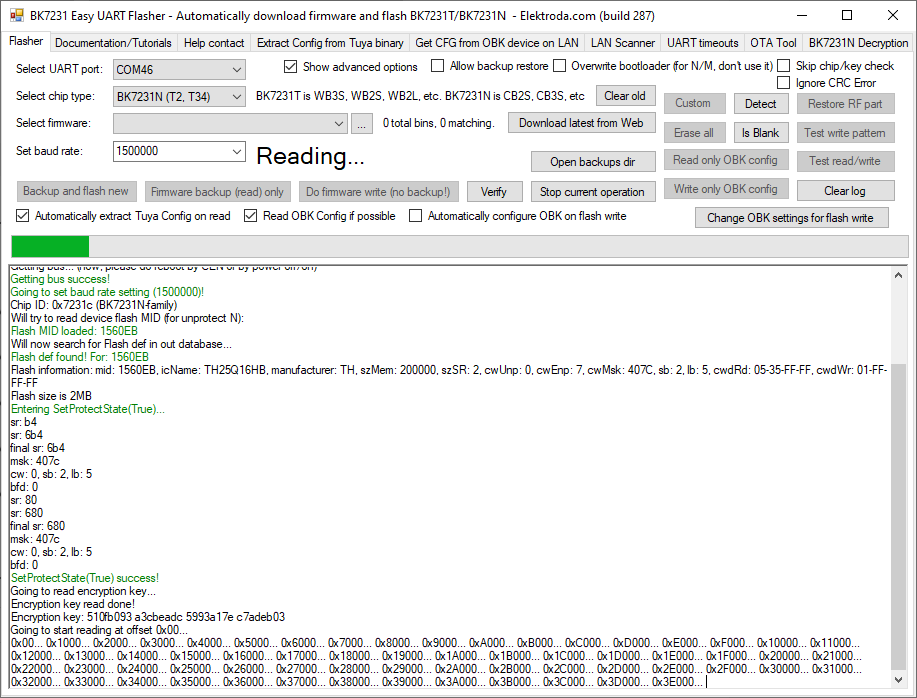Viewport: 917px width, 698px height.
Task: Click Stop current operation button
Action: click(x=593, y=192)
